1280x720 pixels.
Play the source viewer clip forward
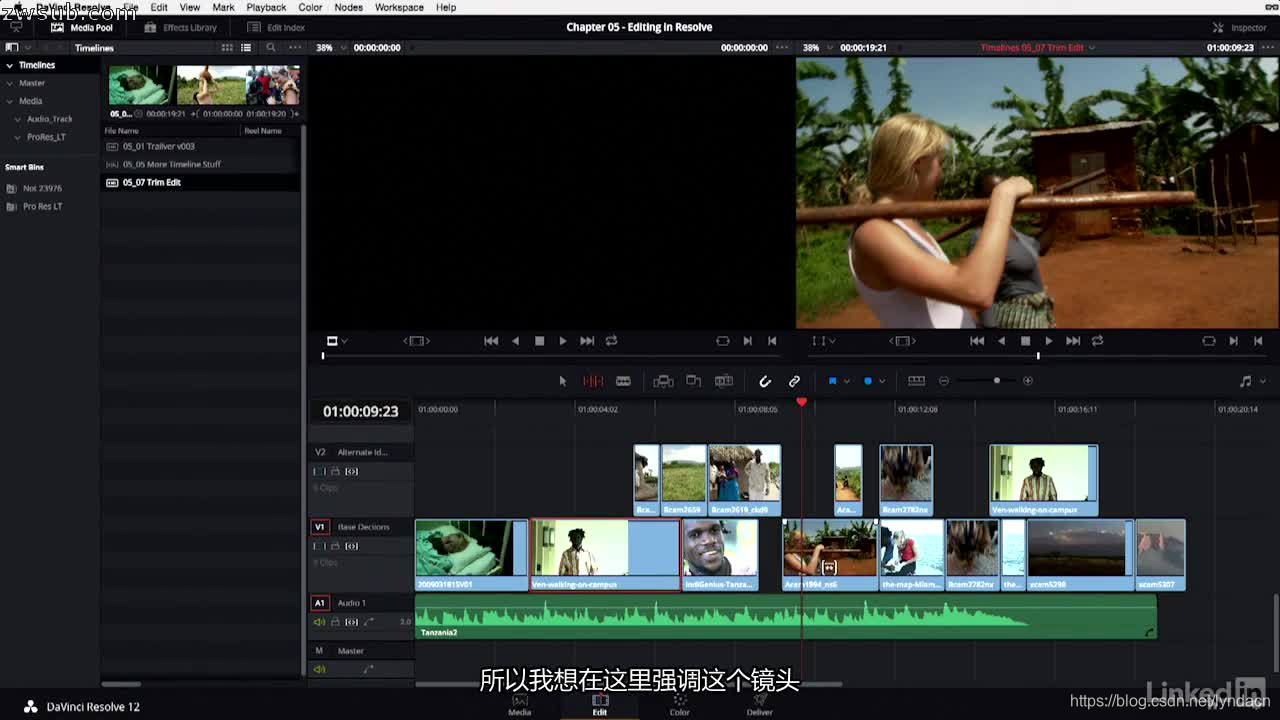[563, 341]
